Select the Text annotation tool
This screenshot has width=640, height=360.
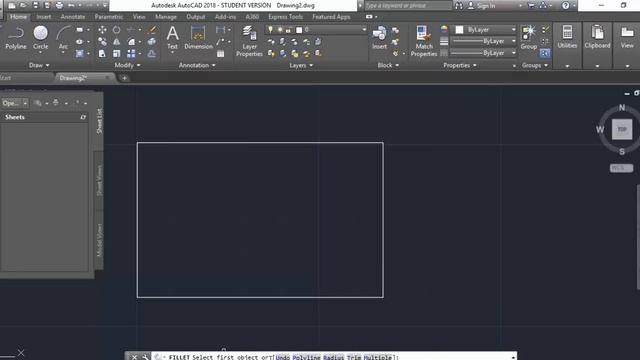pos(173,38)
